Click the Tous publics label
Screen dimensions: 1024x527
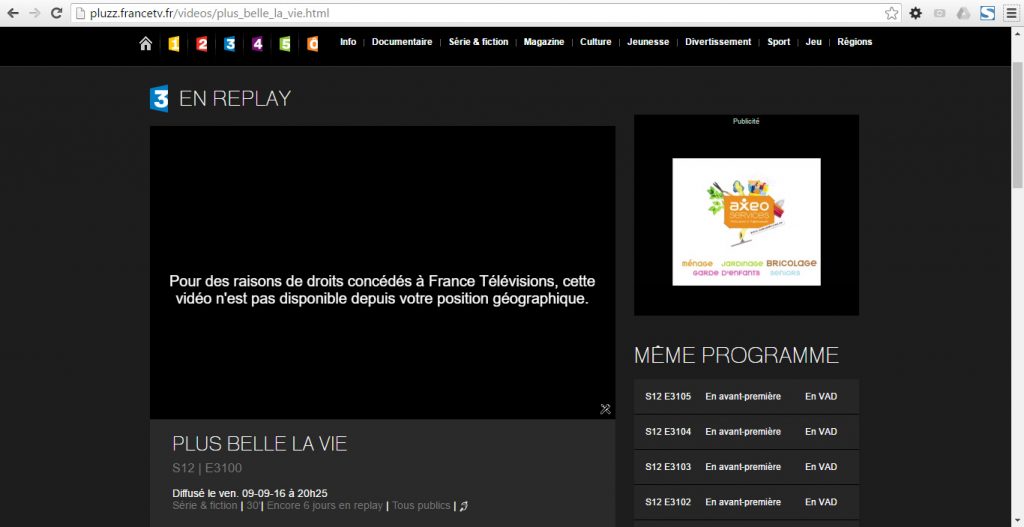pos(421,505)
